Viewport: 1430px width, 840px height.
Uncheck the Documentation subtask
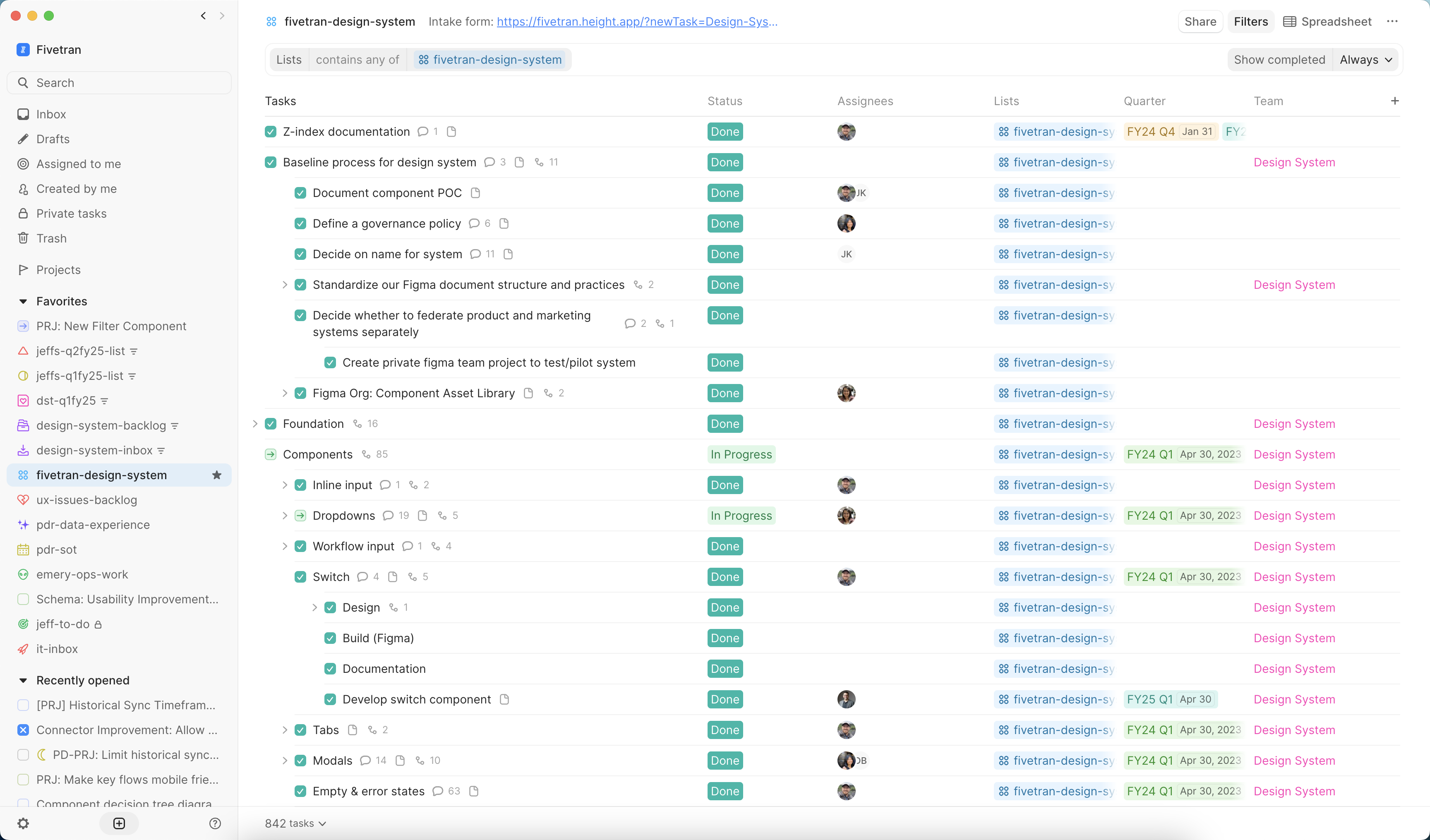[330, 669]
